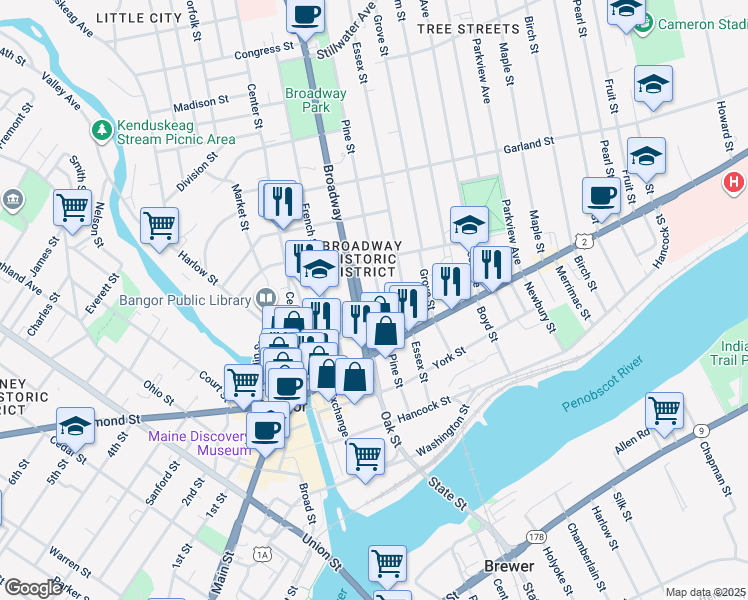Click the coffee cup marker above Stillwater Ave
This screenshot has height=600, width=748.
(305, 18)
